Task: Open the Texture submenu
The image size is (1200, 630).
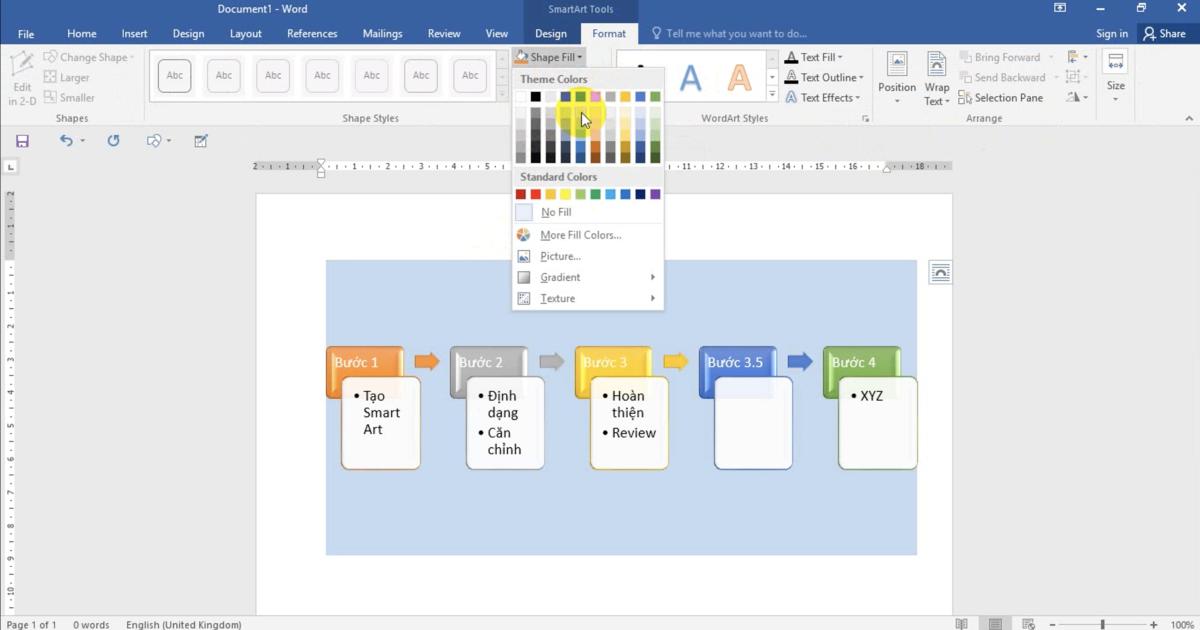Action: [x=587, y=298]
